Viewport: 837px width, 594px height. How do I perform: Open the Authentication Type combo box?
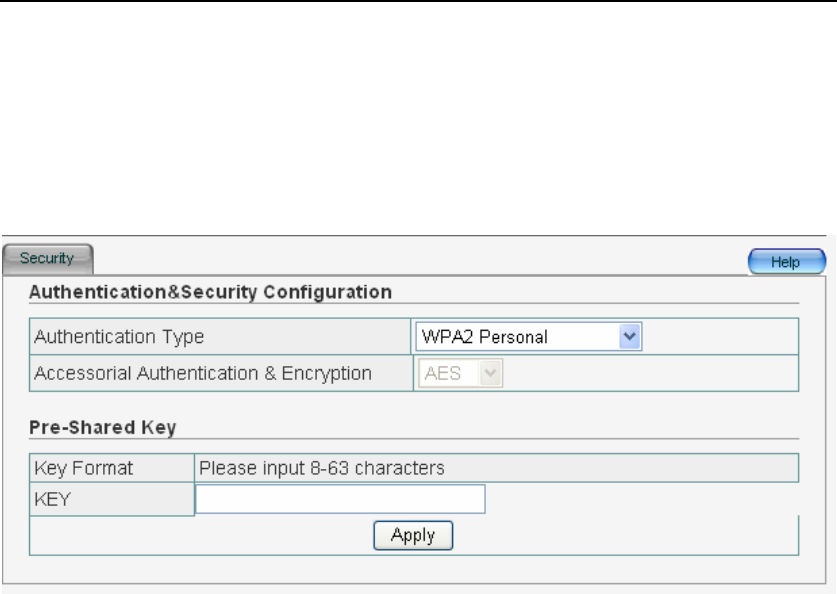tap(527, 337)
